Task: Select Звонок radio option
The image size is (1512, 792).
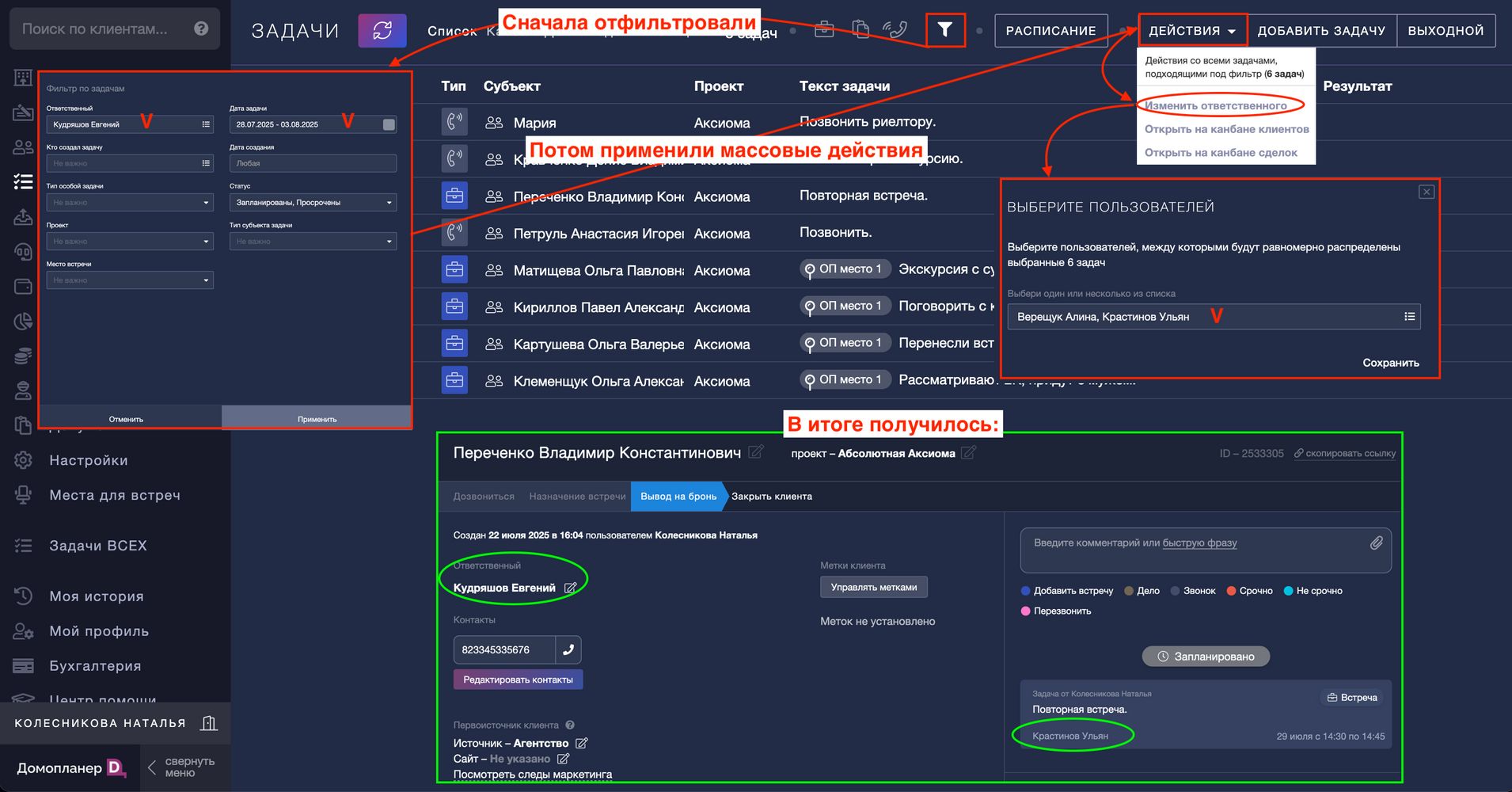Action: [1176, 591]
